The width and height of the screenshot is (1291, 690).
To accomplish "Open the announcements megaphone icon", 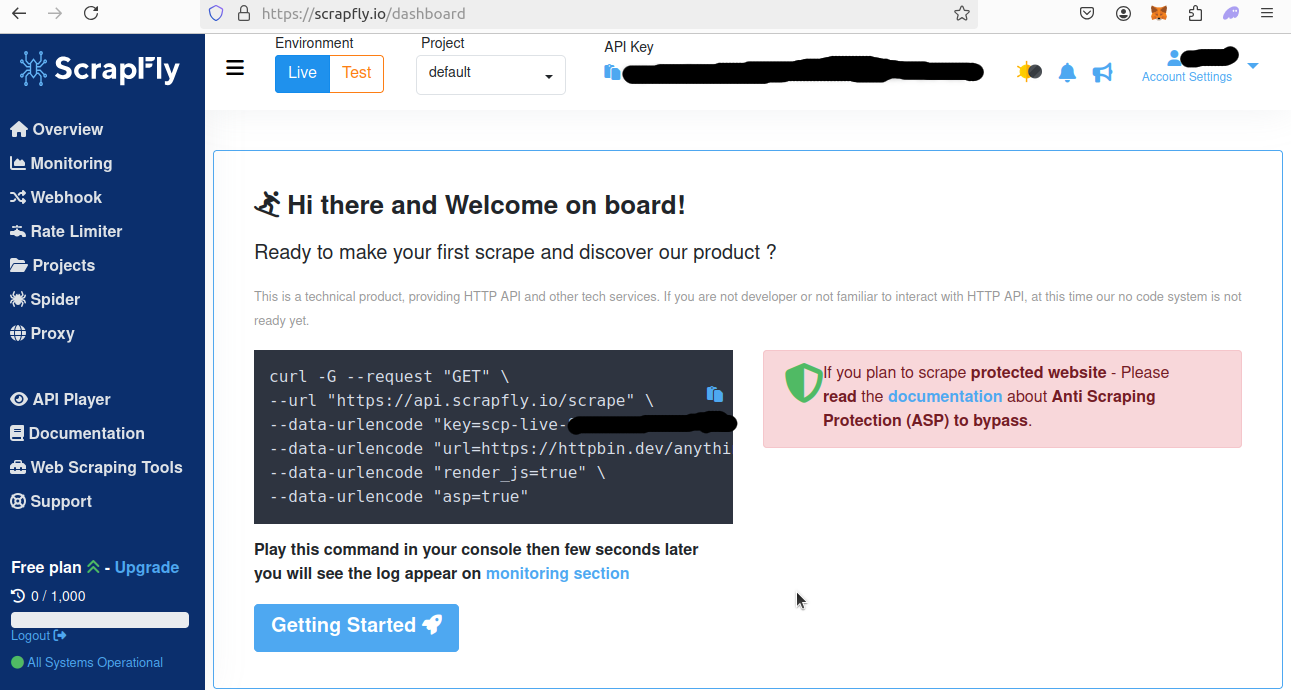I will point(1102,72).
